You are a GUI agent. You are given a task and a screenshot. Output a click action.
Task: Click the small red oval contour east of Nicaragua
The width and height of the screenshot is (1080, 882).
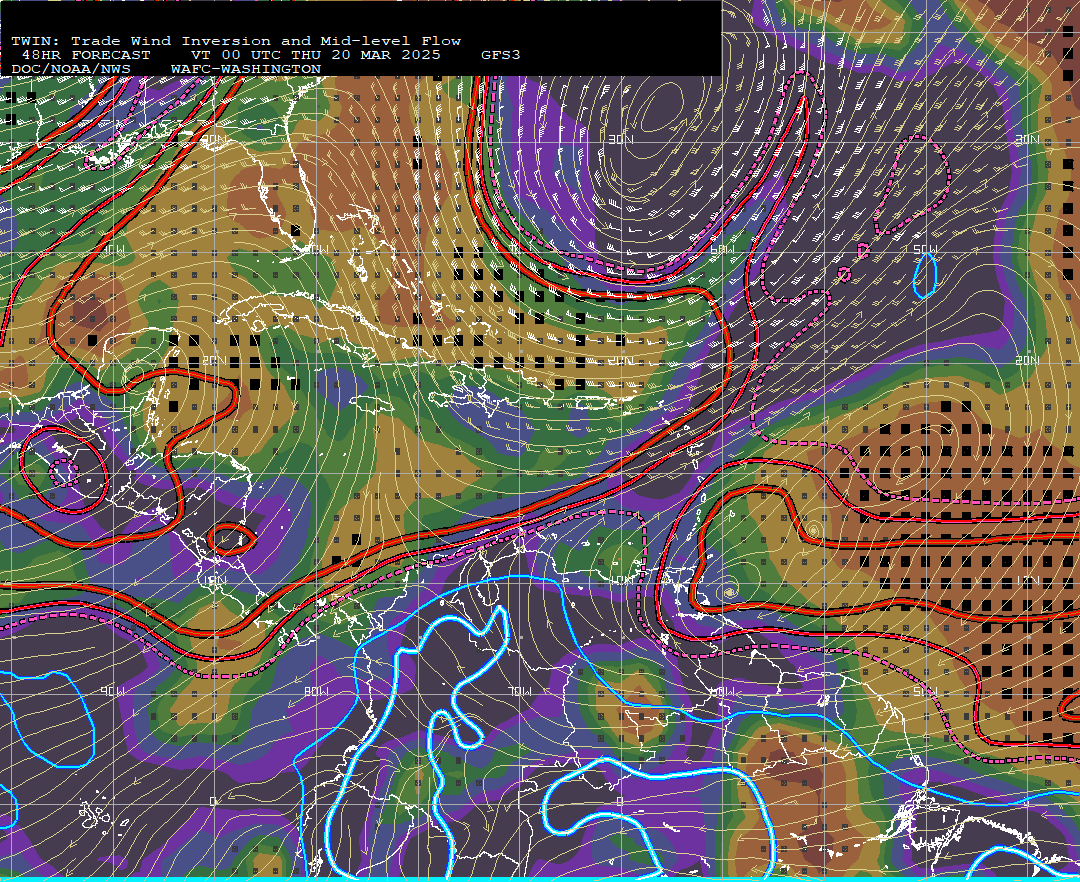click(231, 539)
